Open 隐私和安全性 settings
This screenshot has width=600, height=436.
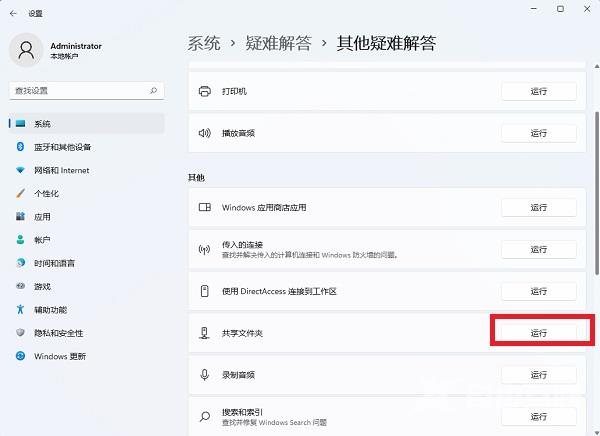(86, 333)
